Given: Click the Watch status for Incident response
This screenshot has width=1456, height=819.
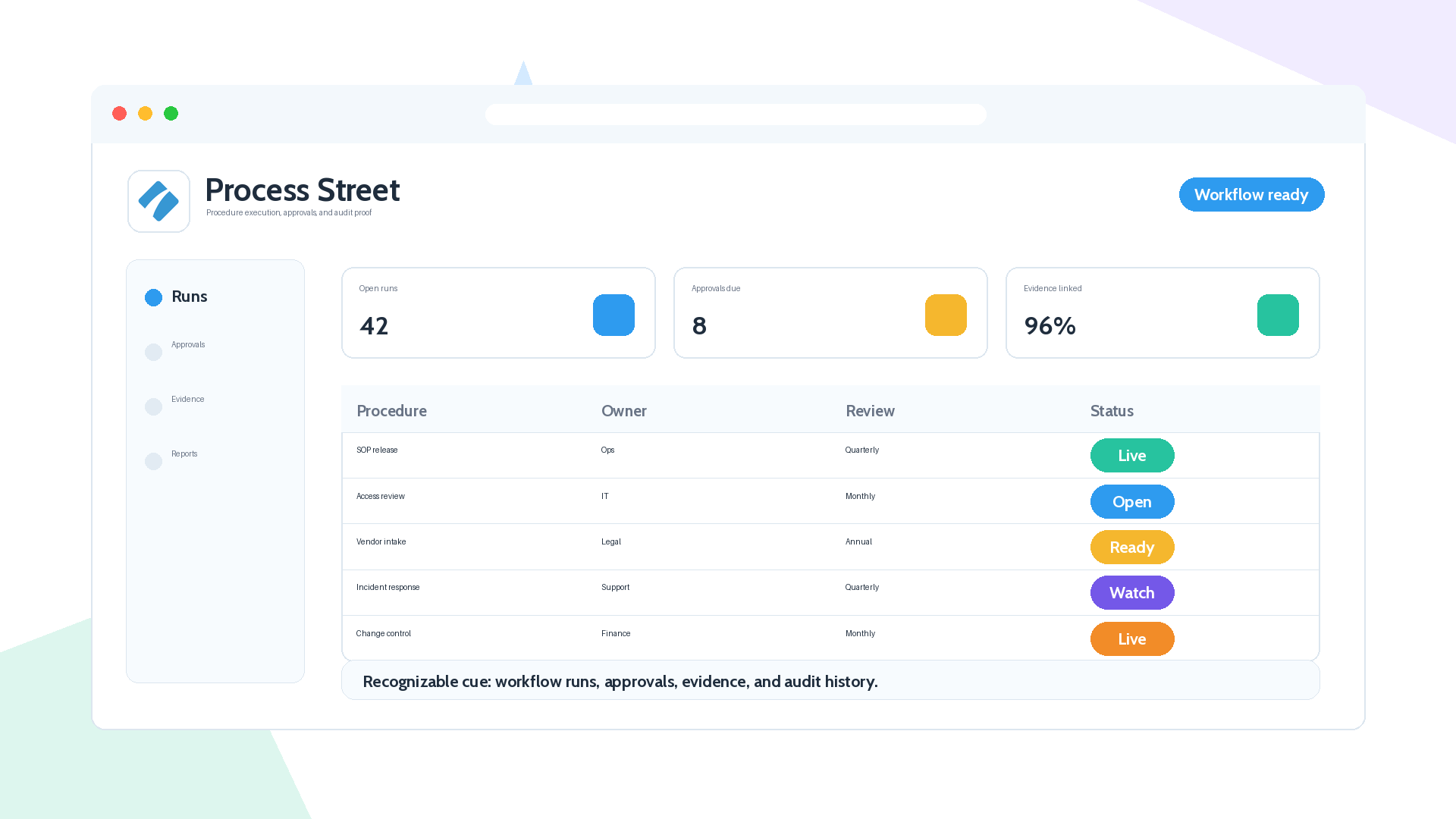Looking at the screenshot, I should pos(1132,593).
